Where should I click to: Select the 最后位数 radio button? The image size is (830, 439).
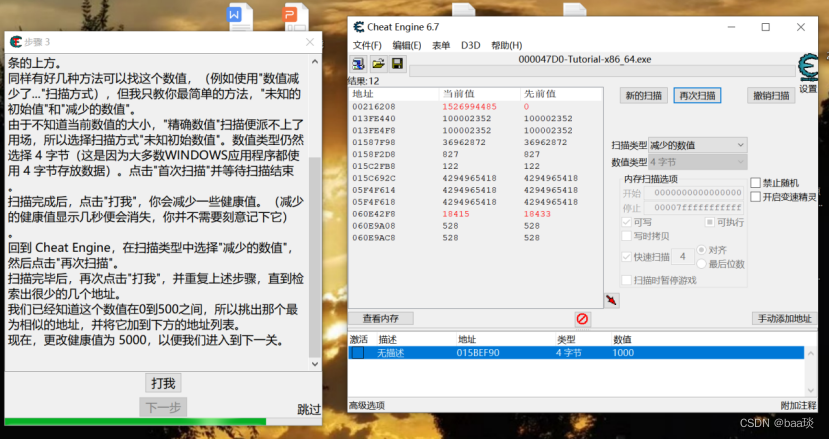701,264
